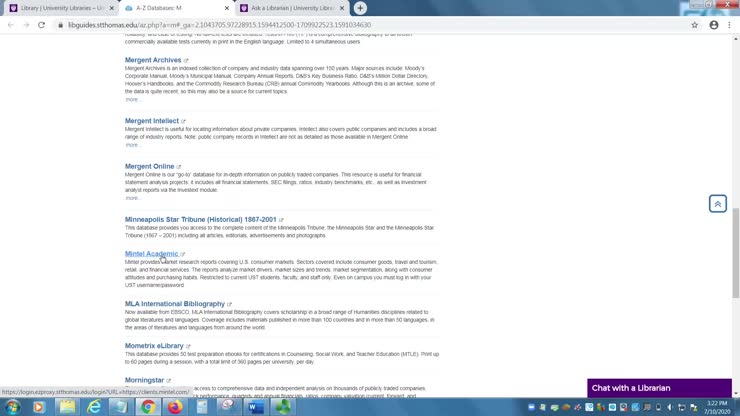The height and width of the screenshot is (416, 740).
Task: Expand 'more...' under Mergent Archives description
Action: (x=132, y=99)
